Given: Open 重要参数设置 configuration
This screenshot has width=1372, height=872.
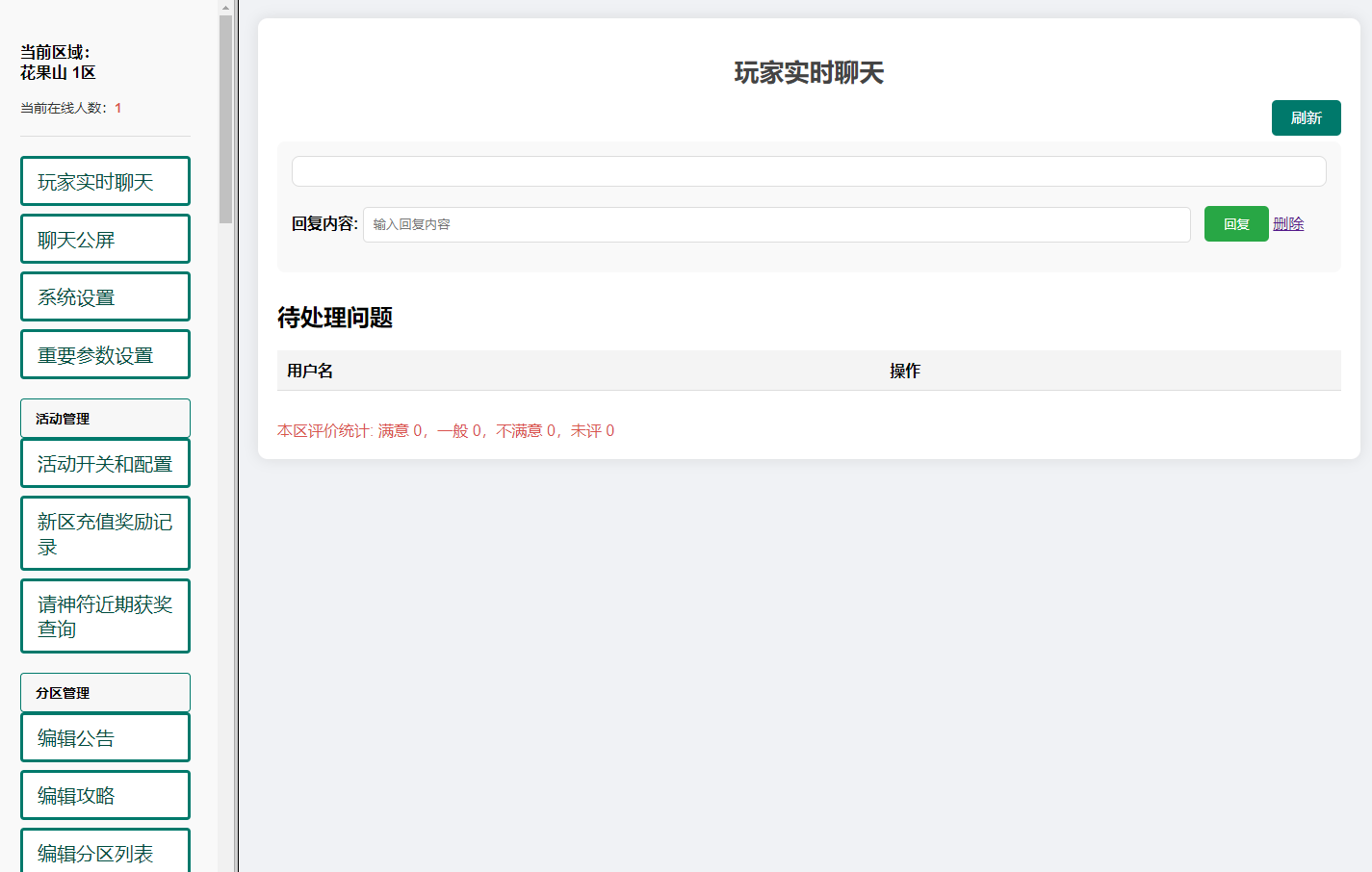Looking at the screenshot, I should click(104, 354).
